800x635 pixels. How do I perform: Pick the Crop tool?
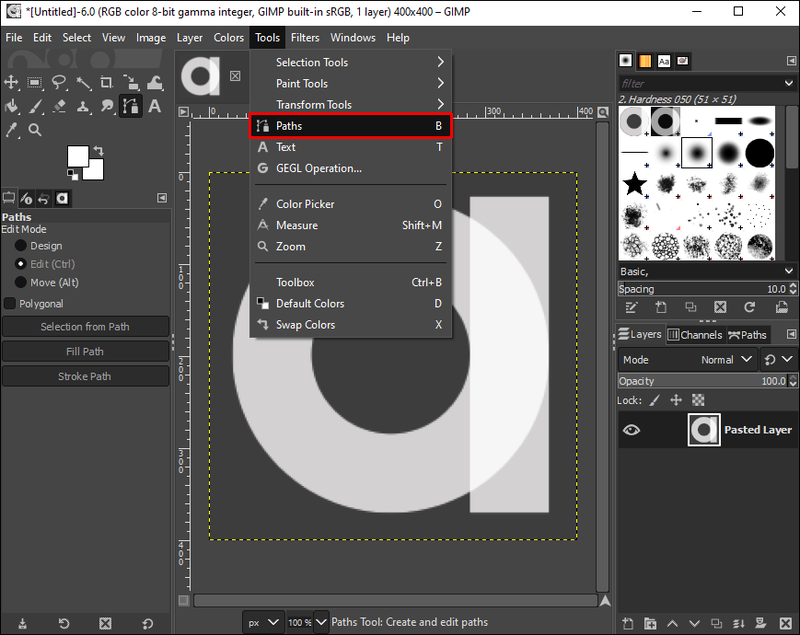[107, 82]
